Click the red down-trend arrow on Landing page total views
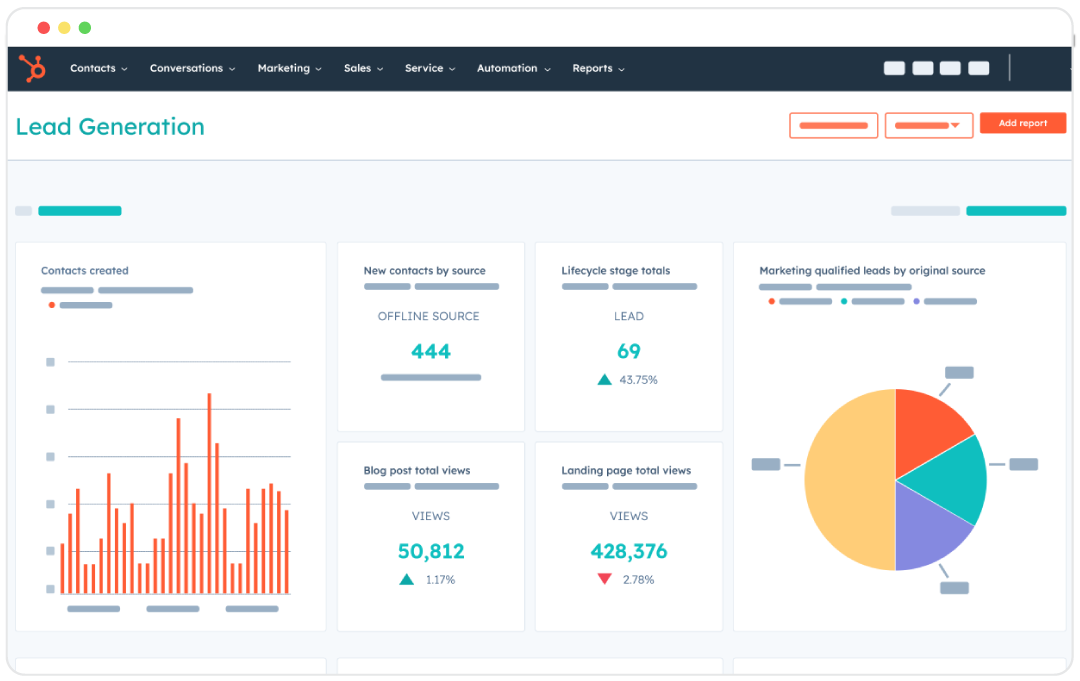Viewport: 1080px width, 681px height. 605,578
